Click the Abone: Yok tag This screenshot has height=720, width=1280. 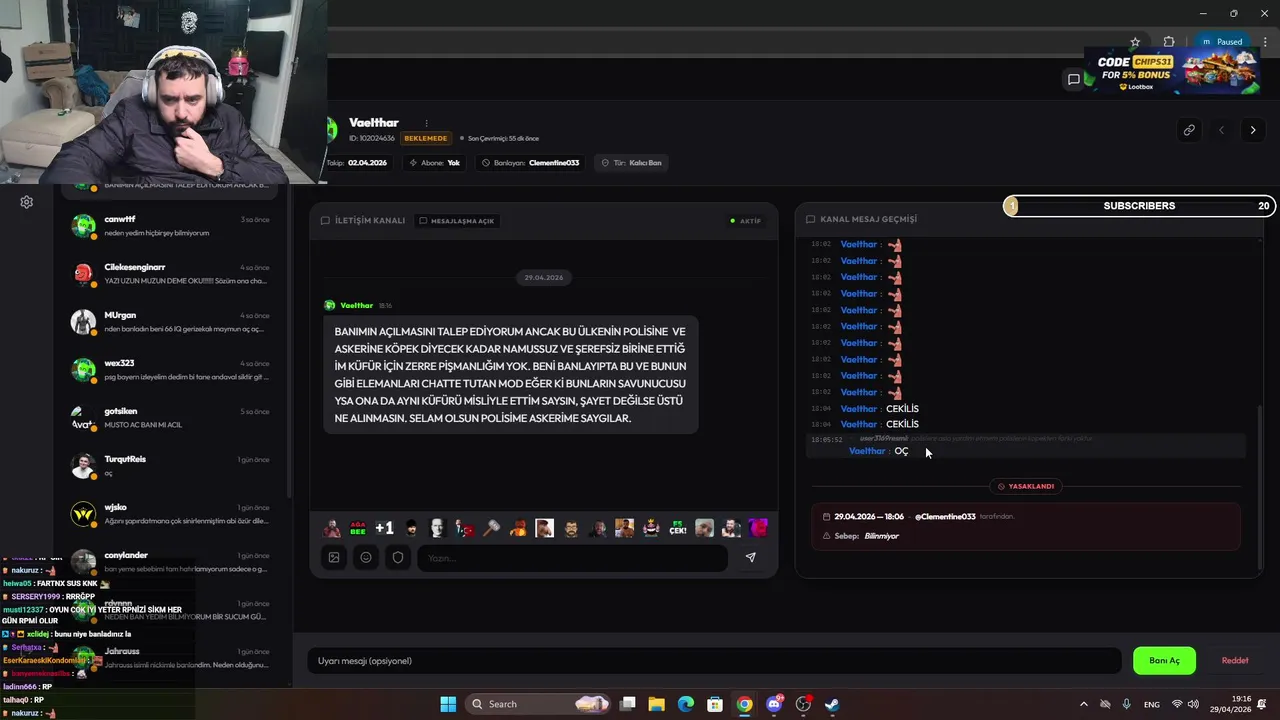click(434, 163)
